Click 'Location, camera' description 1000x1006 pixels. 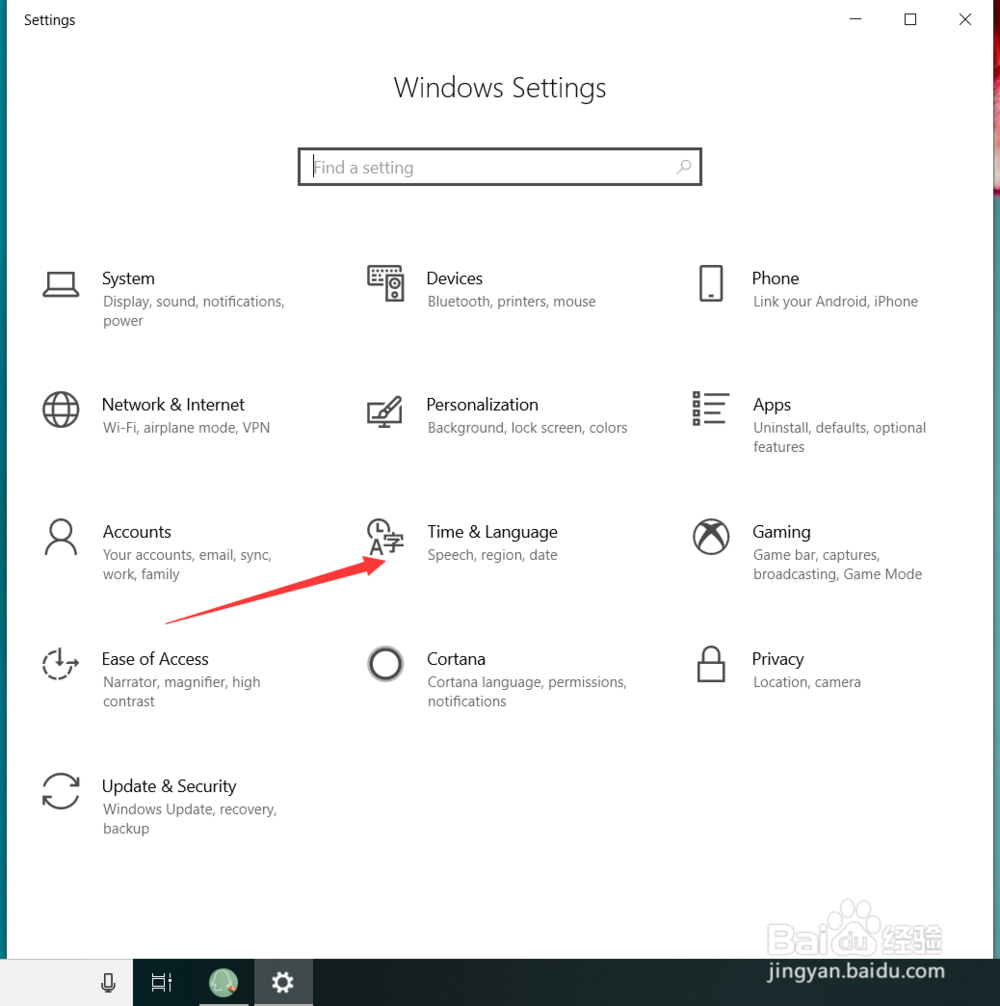tap(806, 682)
